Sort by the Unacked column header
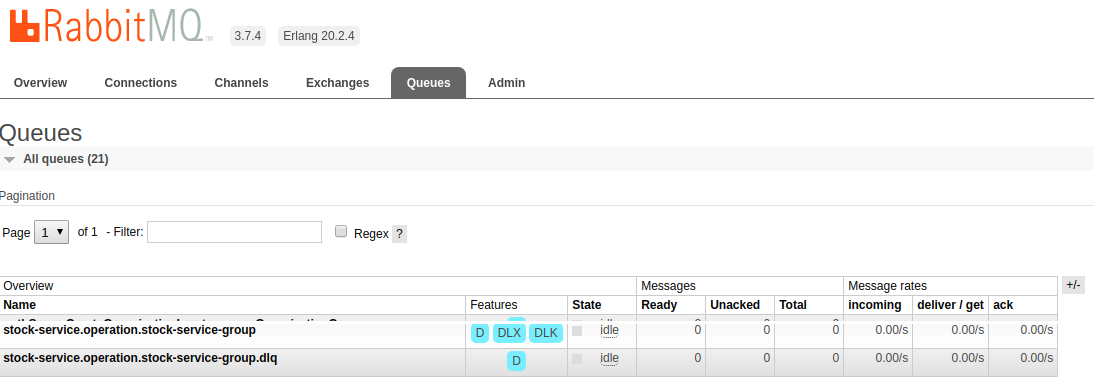1094x377 pixels. click(735, 304)
